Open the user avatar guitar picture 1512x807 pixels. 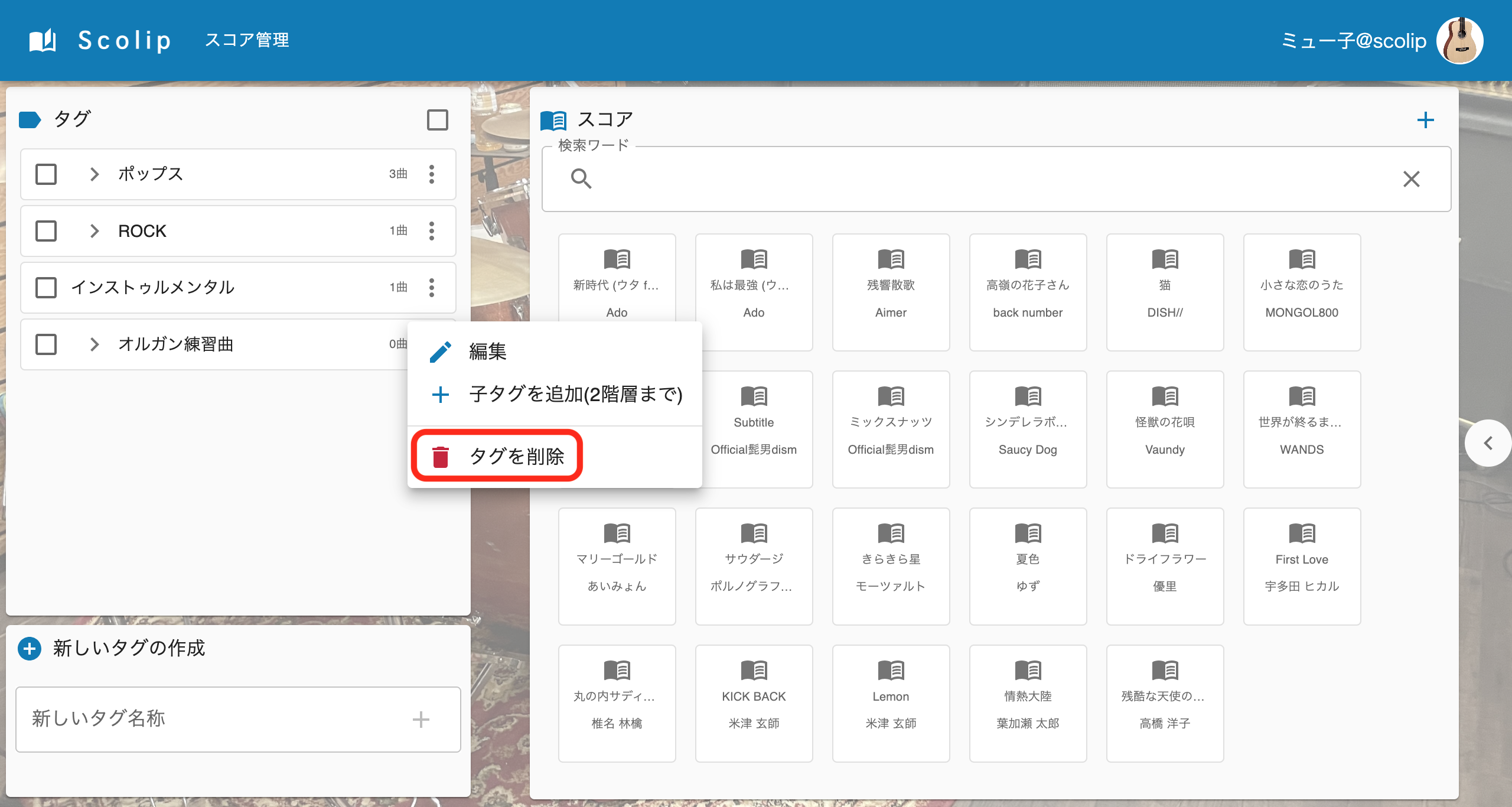pos(1460,40)
